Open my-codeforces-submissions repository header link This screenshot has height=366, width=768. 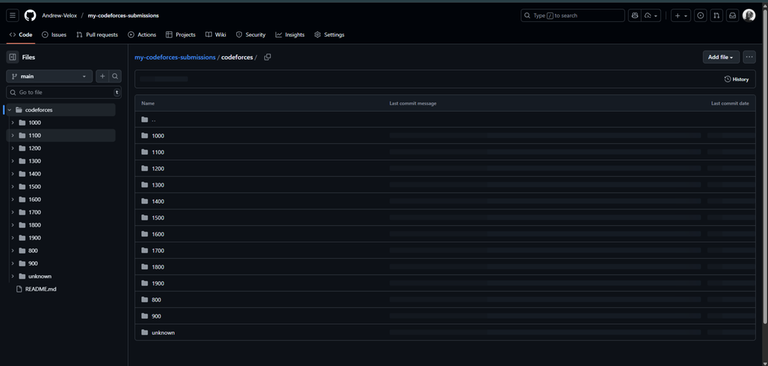tap(123, 16)
